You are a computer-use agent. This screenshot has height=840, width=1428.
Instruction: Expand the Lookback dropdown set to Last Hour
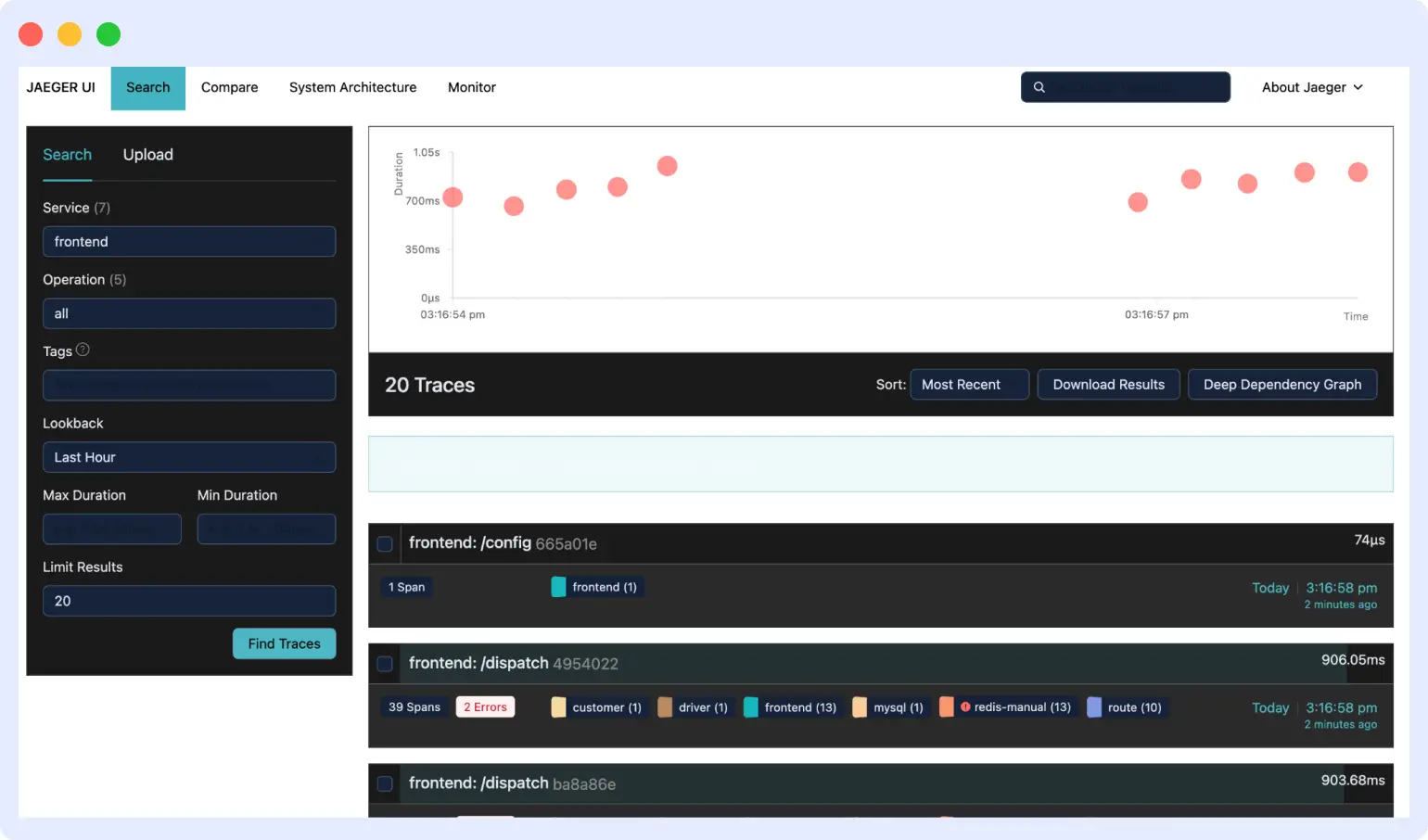tap(189, 457)
